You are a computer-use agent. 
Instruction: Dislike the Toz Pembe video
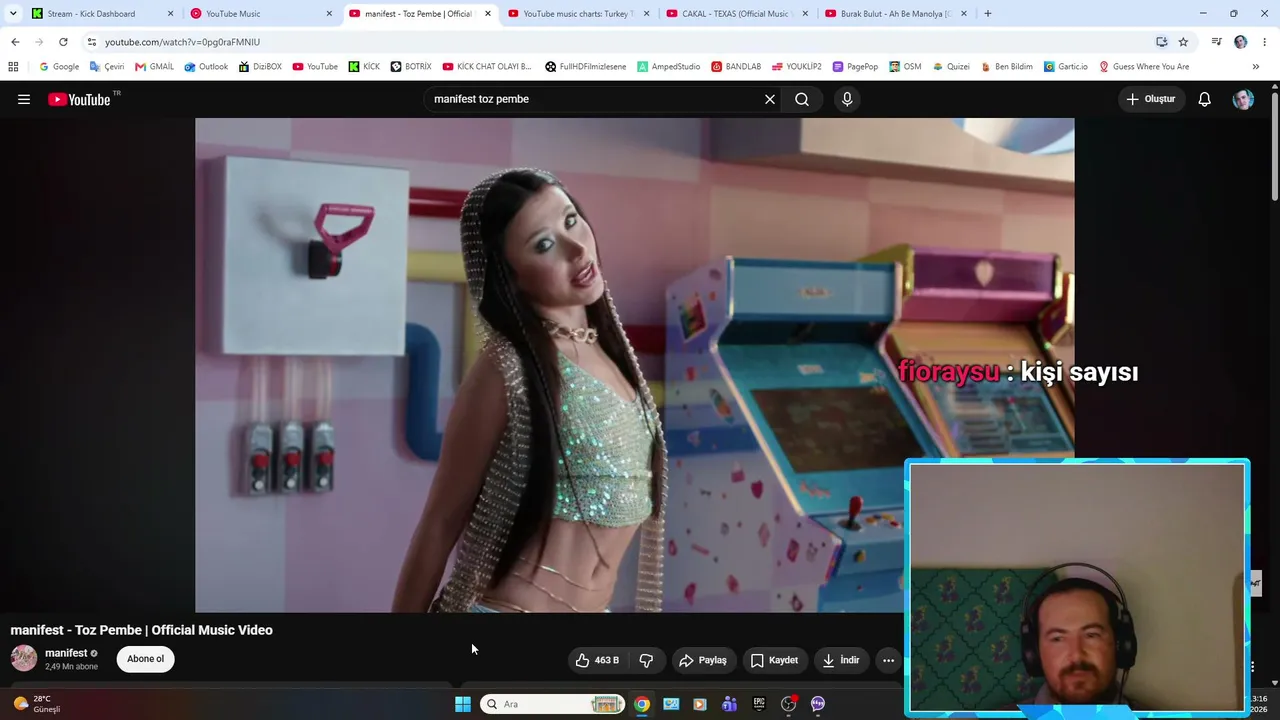point(646,660)
